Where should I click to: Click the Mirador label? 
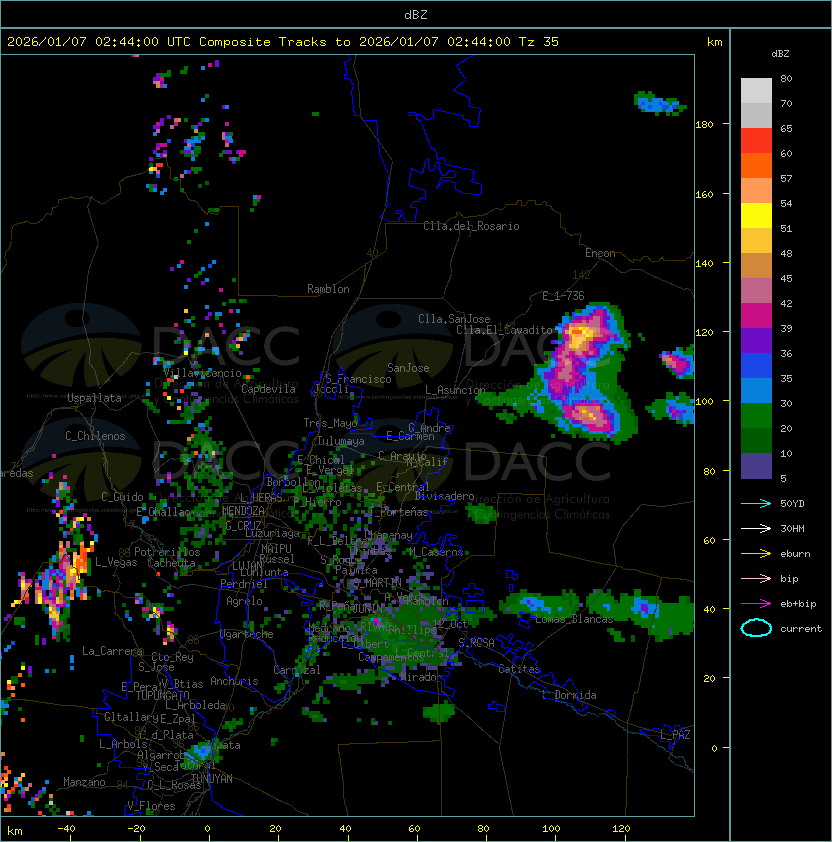(421, 677)
